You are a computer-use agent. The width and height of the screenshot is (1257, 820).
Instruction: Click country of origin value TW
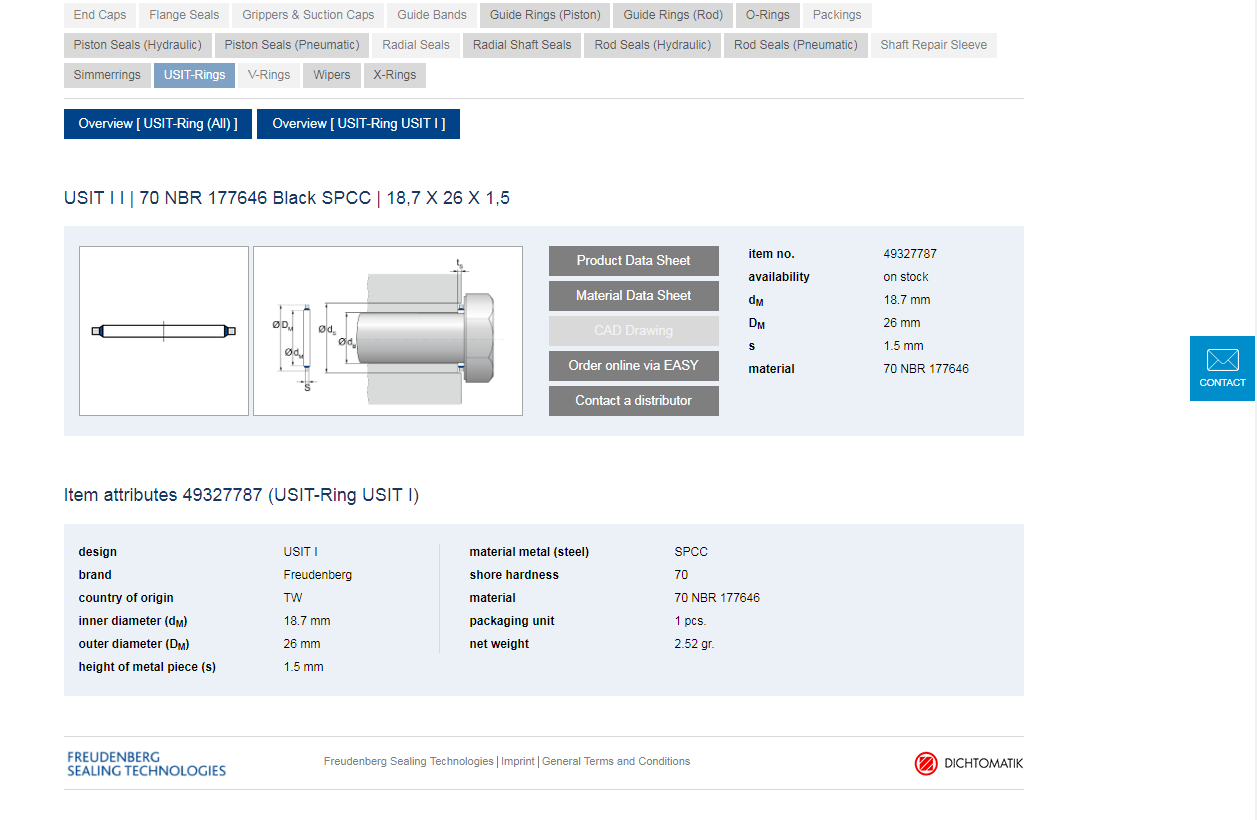pos(293,598)
